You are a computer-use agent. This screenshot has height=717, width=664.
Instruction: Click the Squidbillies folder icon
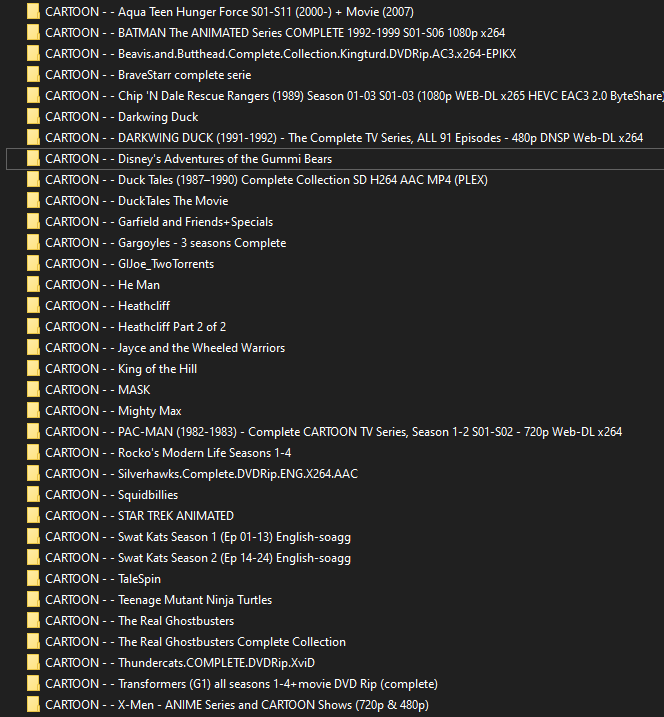[33, 495]
